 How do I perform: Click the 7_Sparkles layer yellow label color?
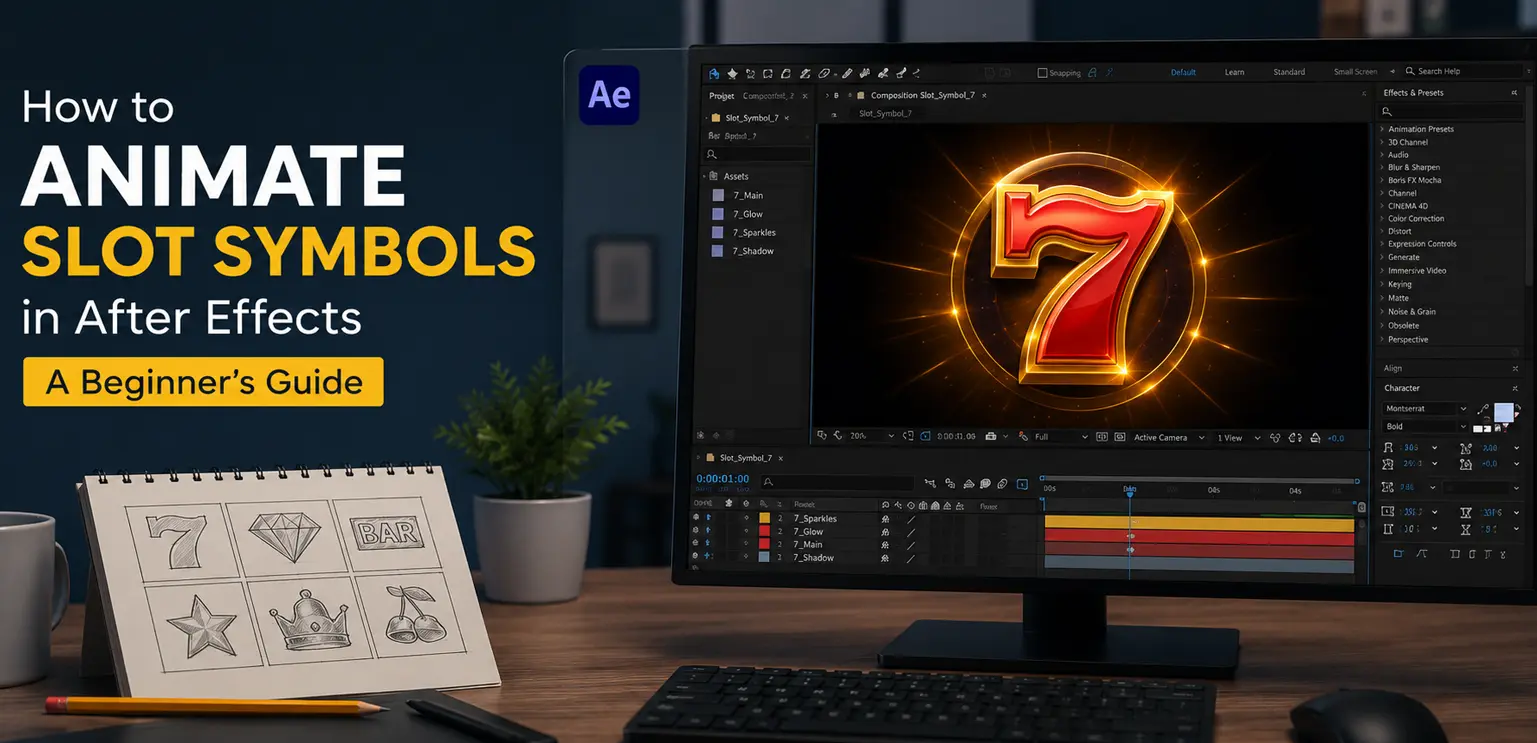pyautogui.click(x=765, y=518)
